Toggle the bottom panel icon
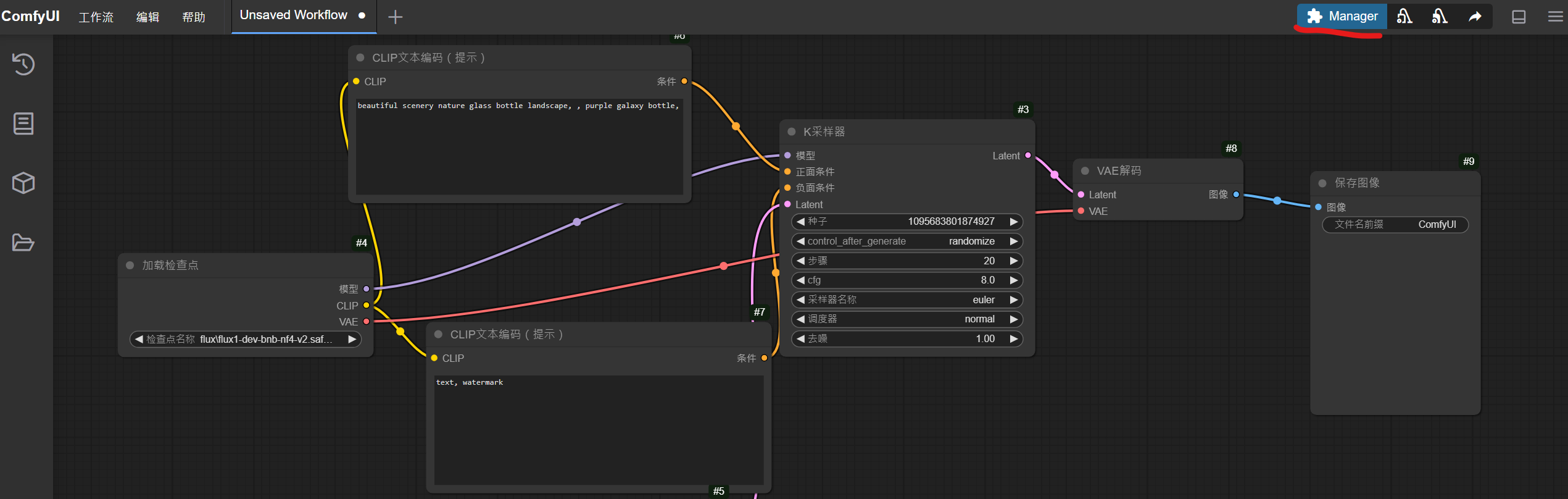Viewport: 1568px width, 499px height. 1519,17
